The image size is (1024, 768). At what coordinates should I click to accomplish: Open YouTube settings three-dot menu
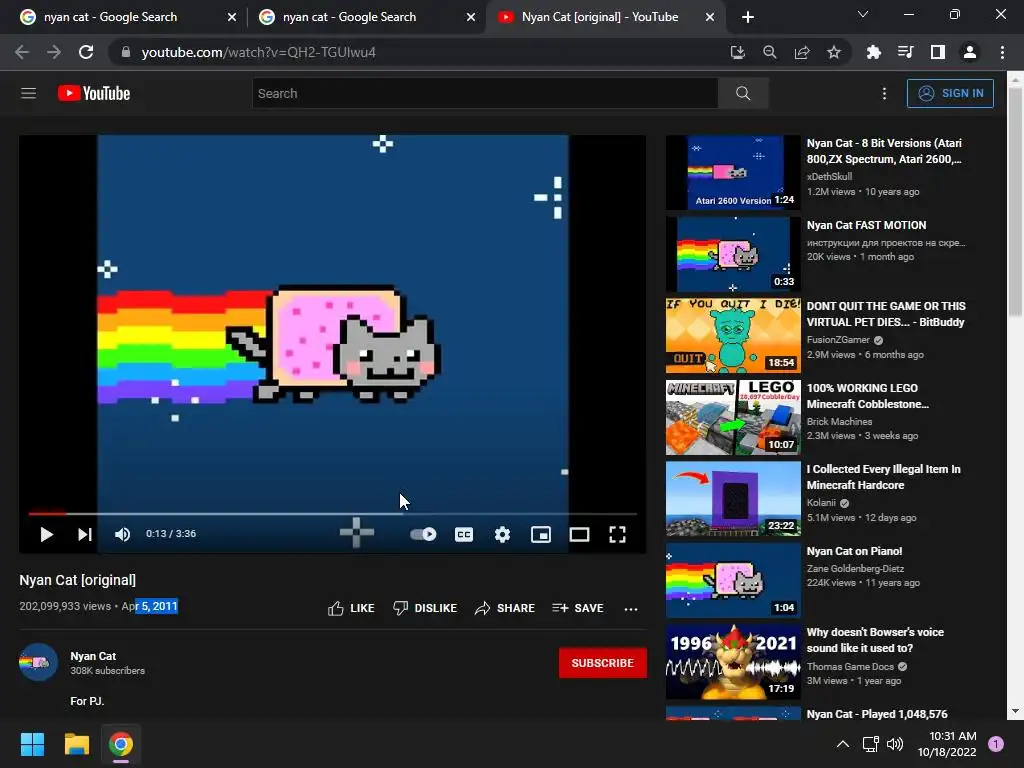[x=884, y=93]
